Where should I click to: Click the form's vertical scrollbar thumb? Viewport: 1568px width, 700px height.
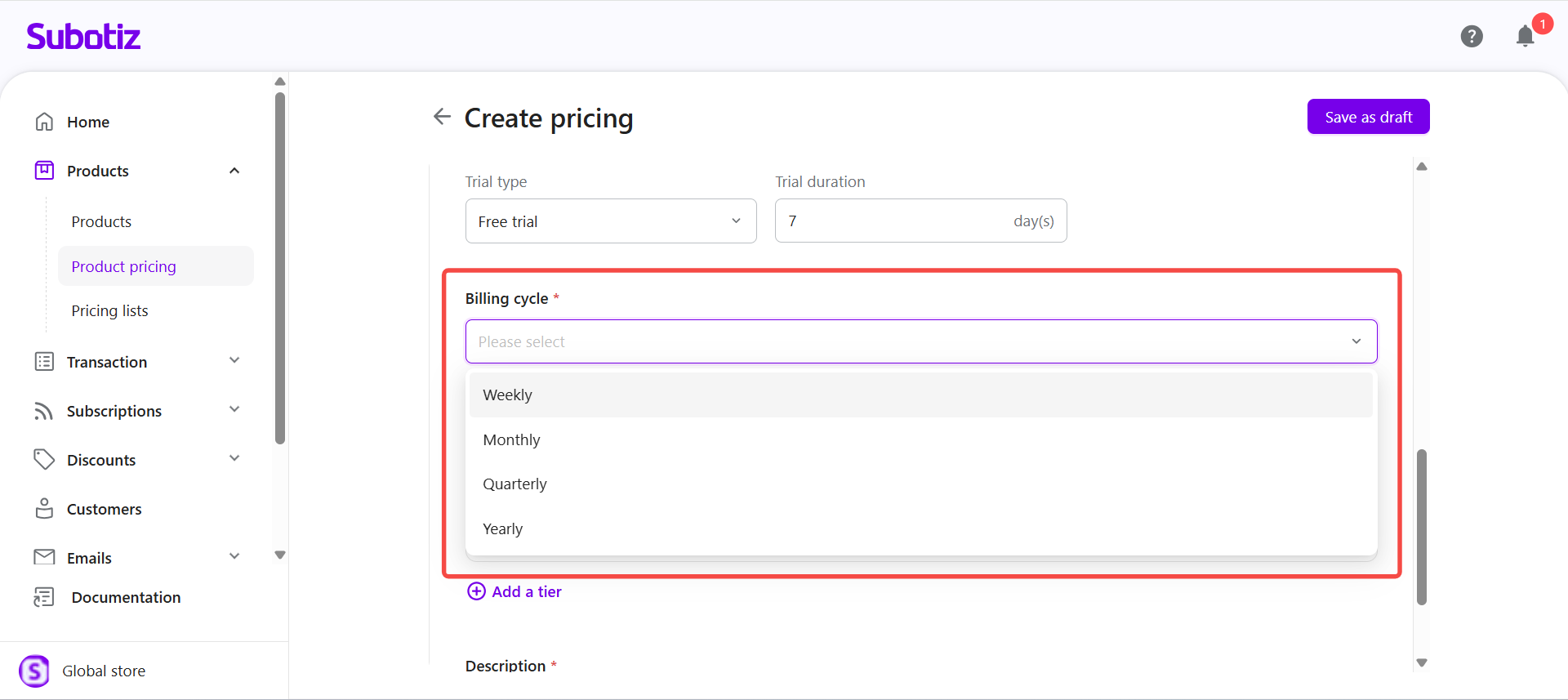[x=1421, y=526]
